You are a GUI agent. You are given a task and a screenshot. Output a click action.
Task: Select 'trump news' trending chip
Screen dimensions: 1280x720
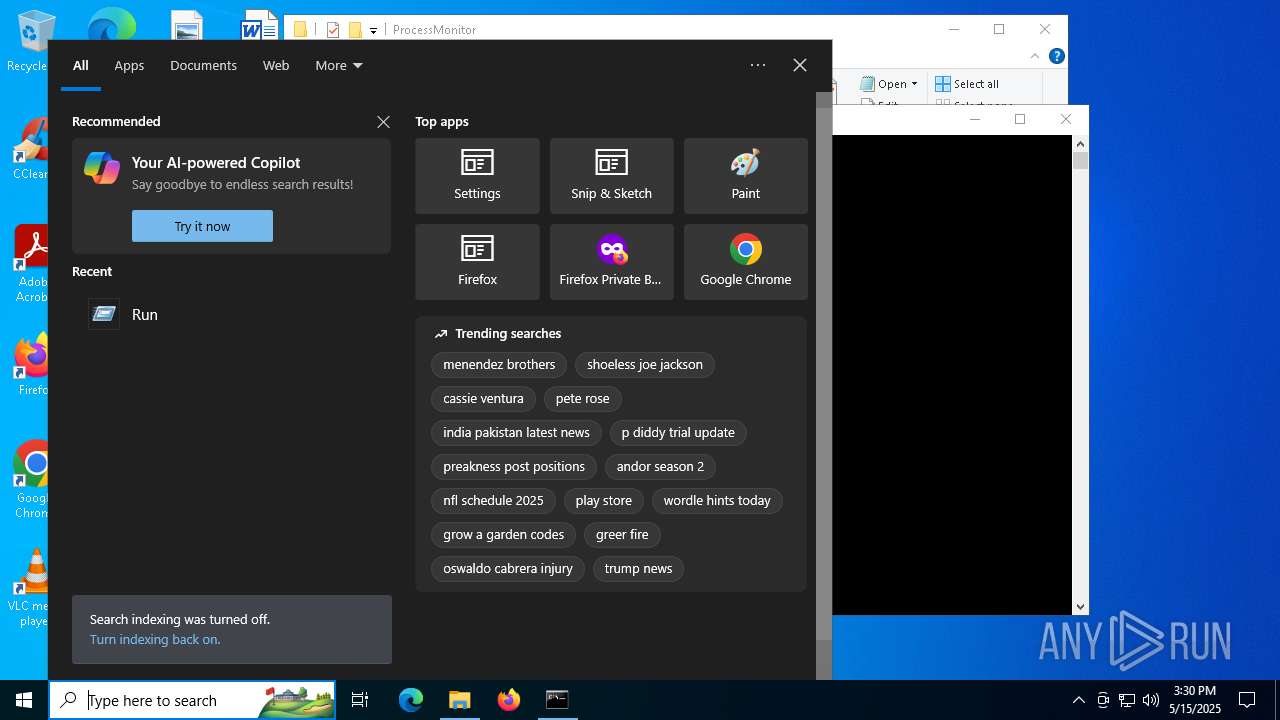pyautogui.click(x=638, y=569)
